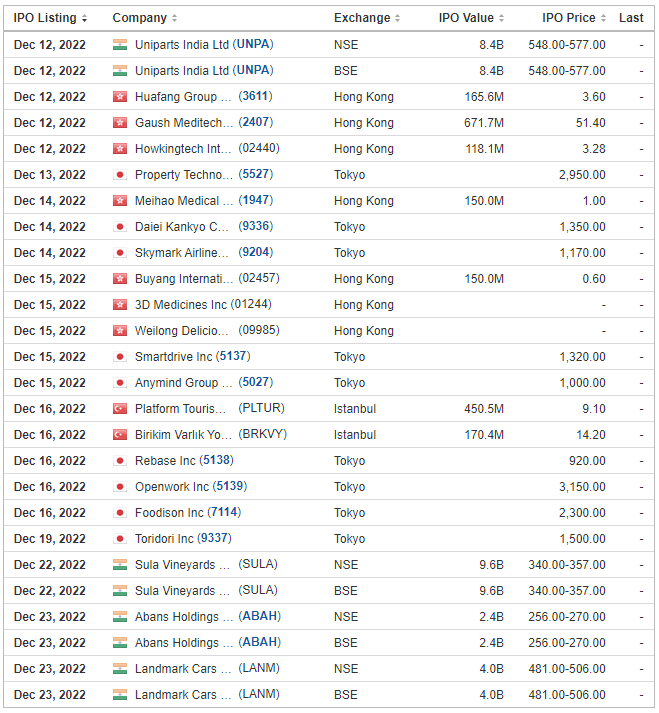Screen dimensions: 659x713
Task: Click the Hong Kong flag beside Howkingtech Int
Action: tap(120, 149)
